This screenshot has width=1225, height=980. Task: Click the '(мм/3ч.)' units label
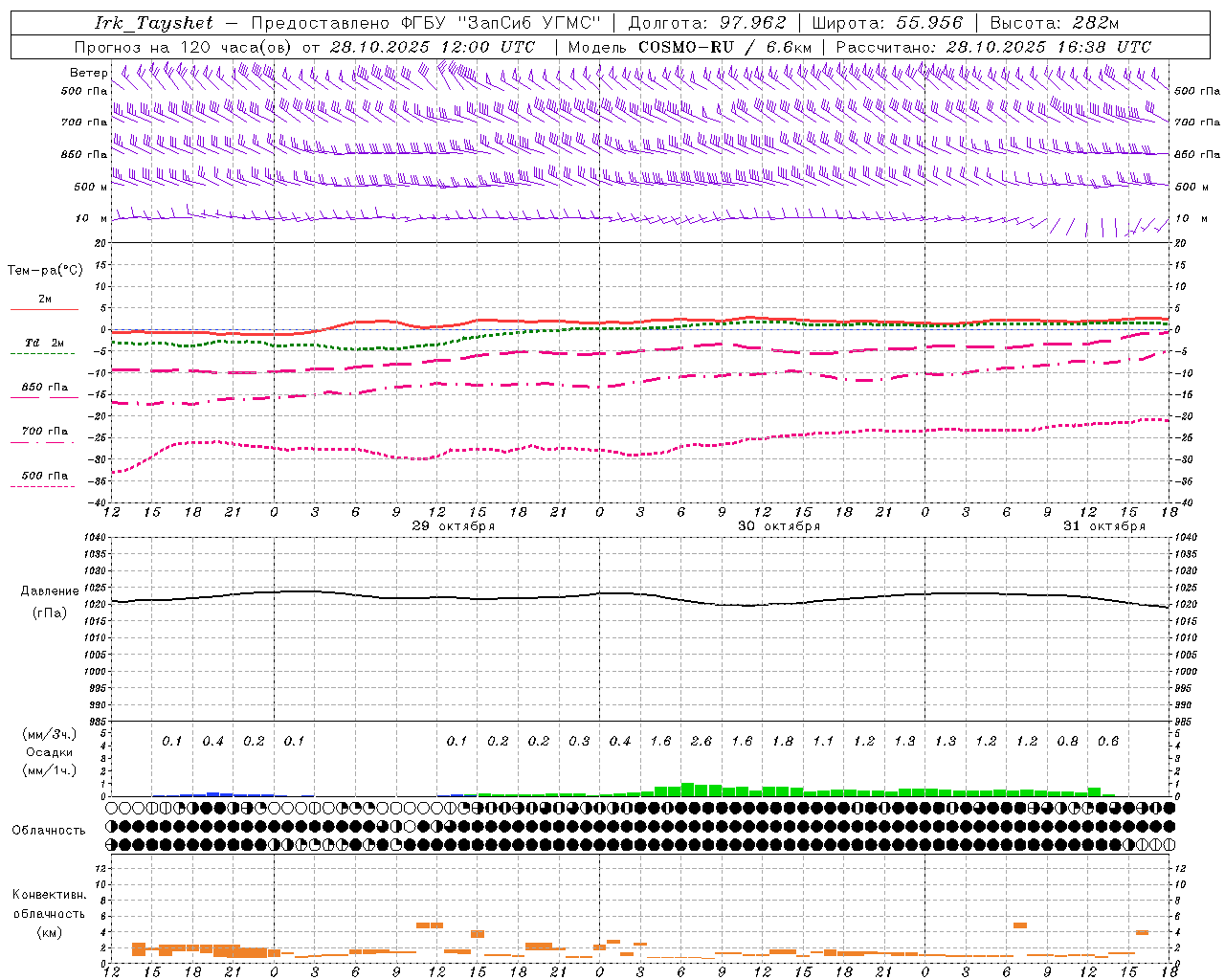[50, 734]
